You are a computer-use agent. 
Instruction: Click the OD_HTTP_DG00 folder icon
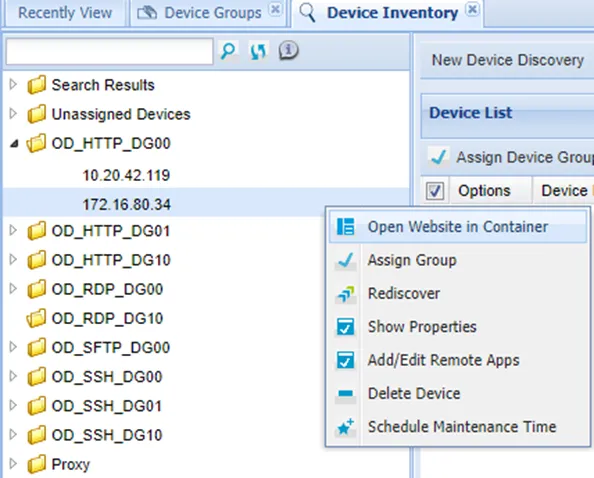point(36,143)
